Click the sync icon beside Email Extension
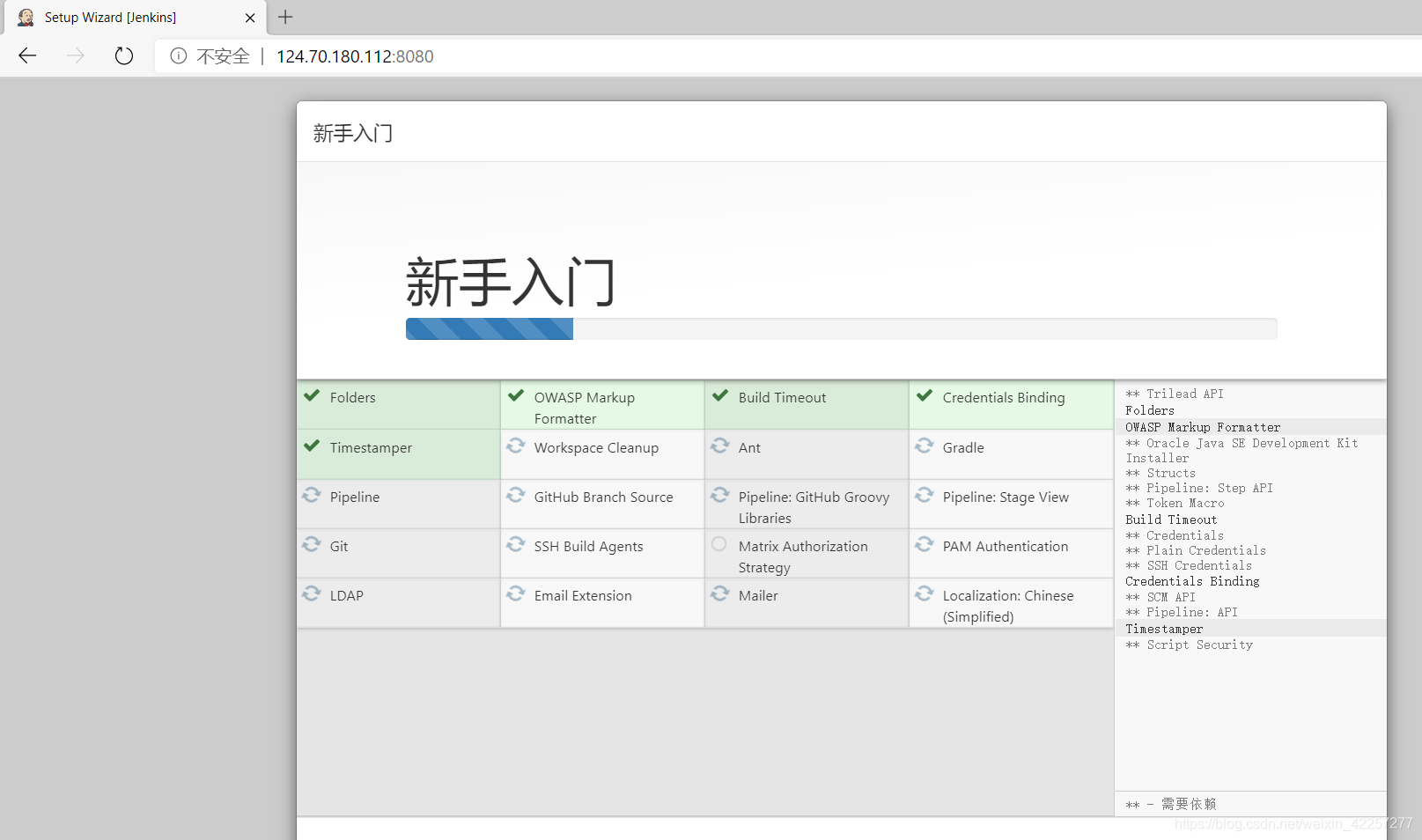Screen dimensions: 1422x840 pos(516,593)
